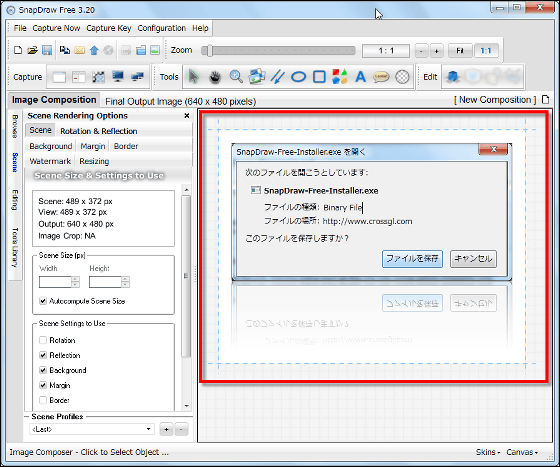Switch to the Border tab
560x467 pixels.
(126, 146)
